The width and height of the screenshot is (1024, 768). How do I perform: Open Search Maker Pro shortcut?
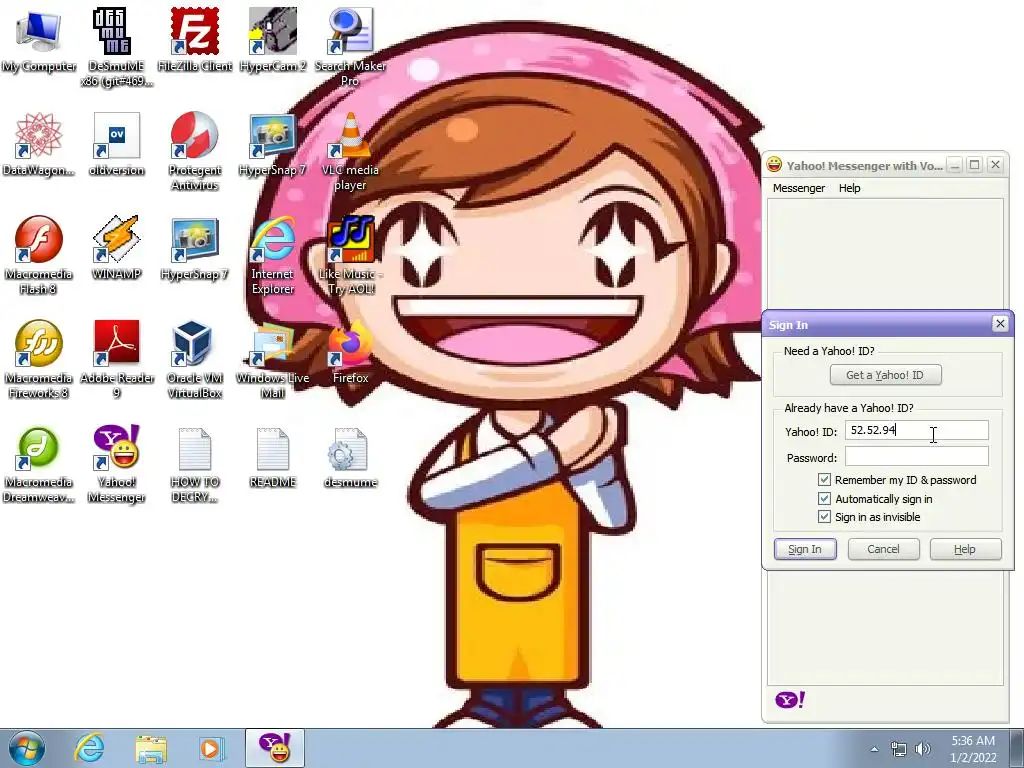(x=350, y=47)
